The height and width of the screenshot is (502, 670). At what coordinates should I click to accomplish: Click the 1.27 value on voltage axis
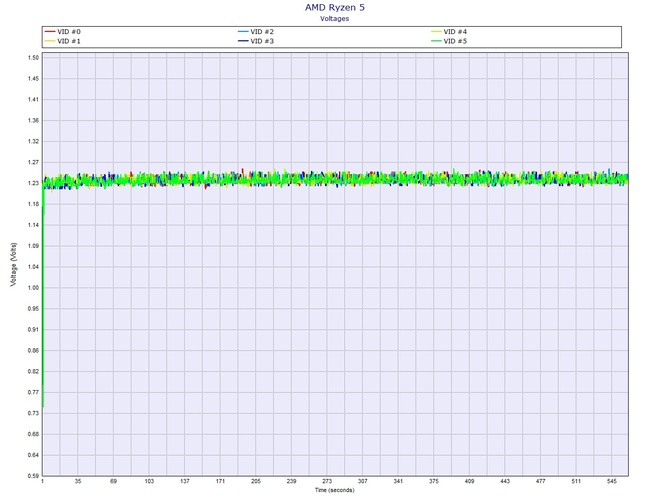click(x=33, y=162)
